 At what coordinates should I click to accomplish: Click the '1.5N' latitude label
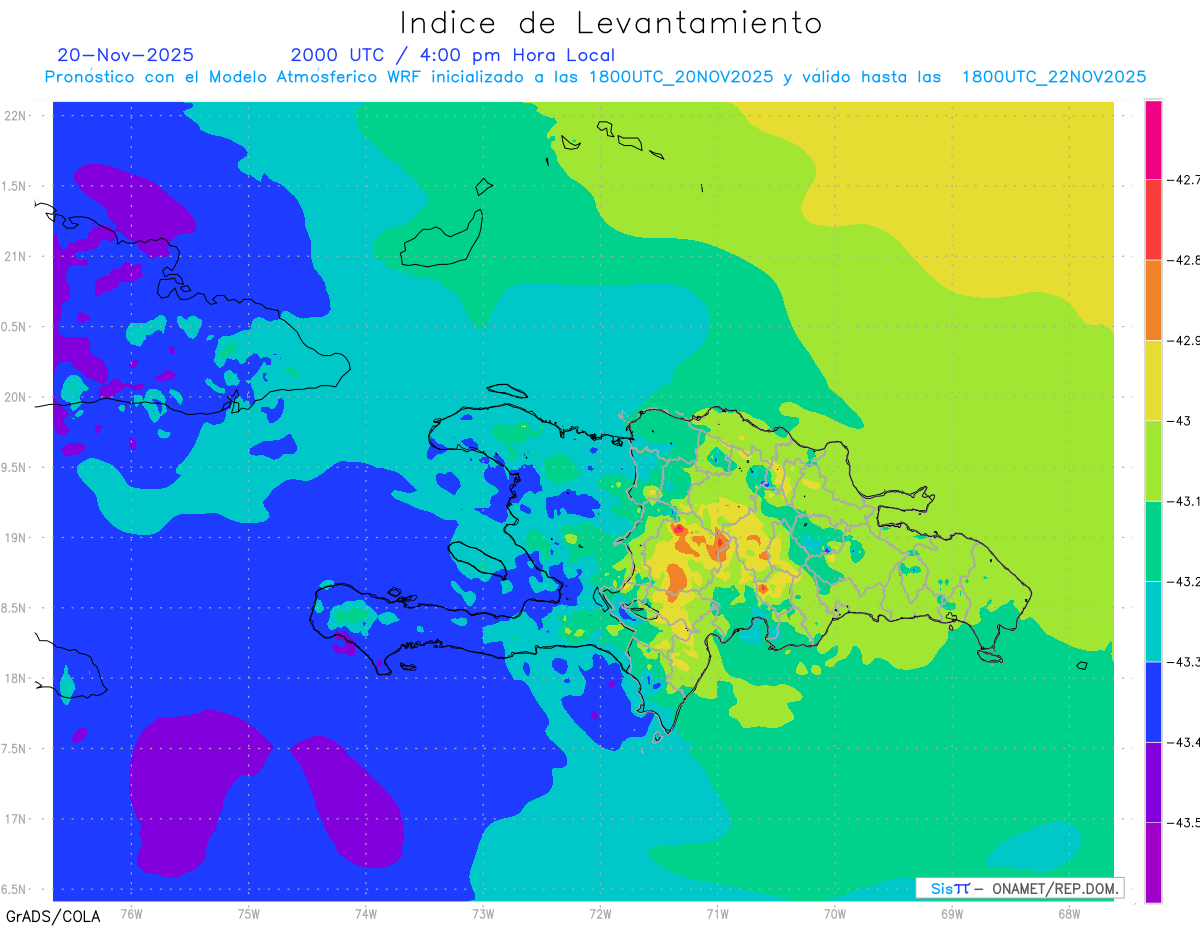point(15,186)
